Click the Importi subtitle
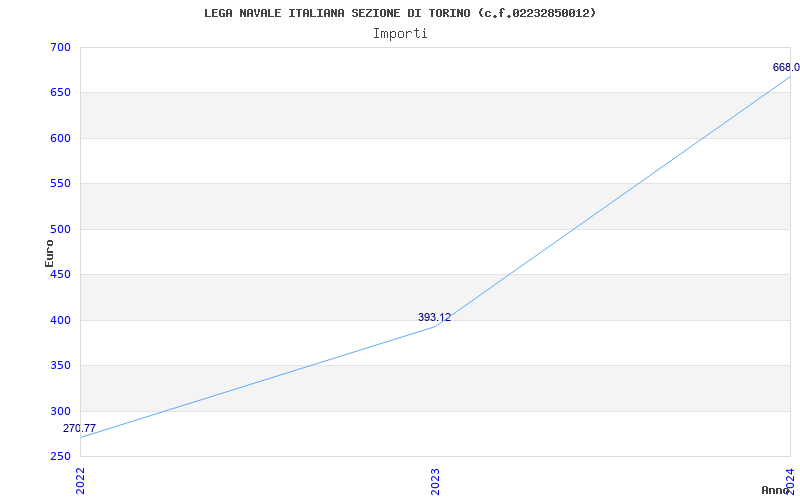 [x=400, y=34]
